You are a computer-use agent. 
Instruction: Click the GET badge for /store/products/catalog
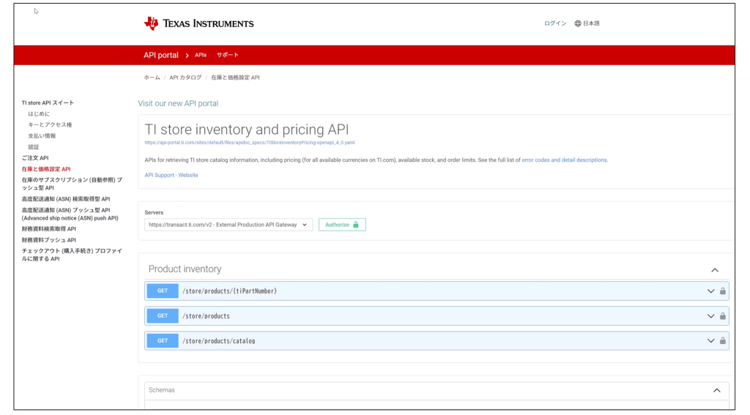pyautogui.click(x=163, y=340)
